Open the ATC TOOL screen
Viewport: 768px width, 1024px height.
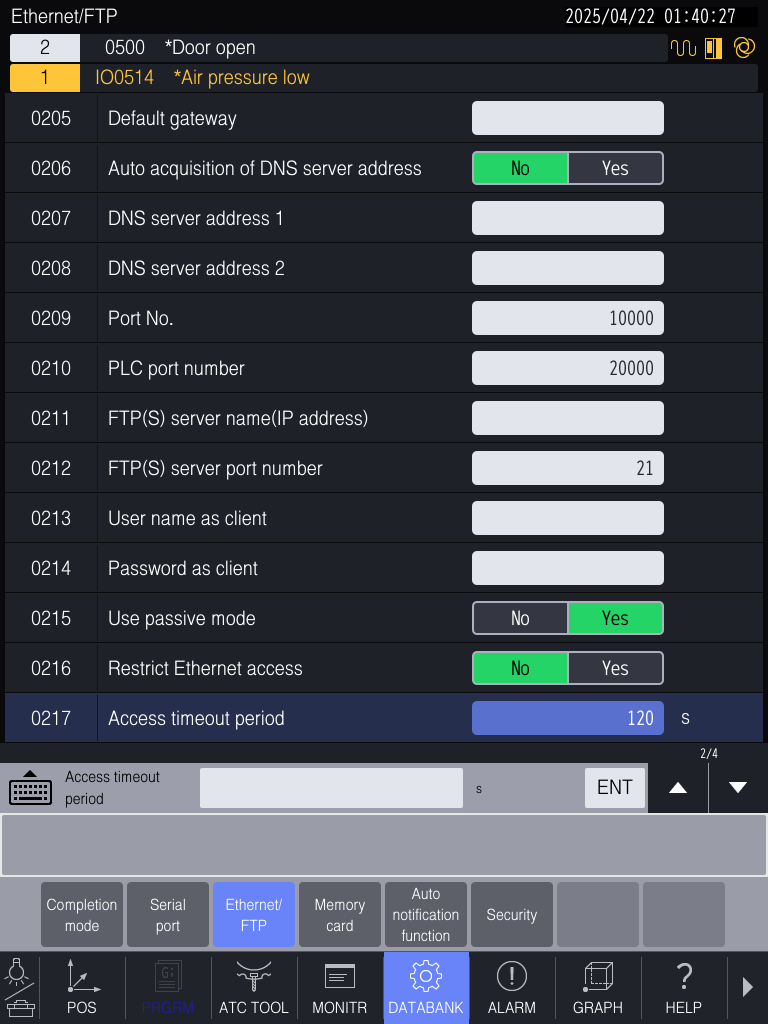pos(254,988)
